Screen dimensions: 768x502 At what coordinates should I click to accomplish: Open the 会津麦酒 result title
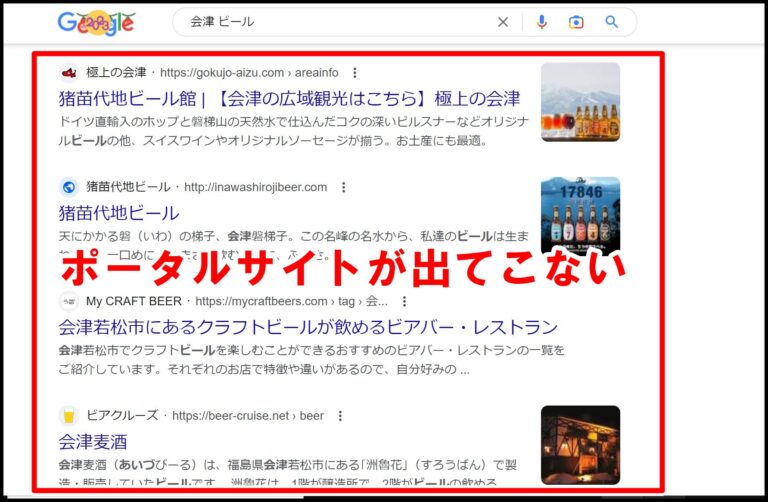(93, 442)
